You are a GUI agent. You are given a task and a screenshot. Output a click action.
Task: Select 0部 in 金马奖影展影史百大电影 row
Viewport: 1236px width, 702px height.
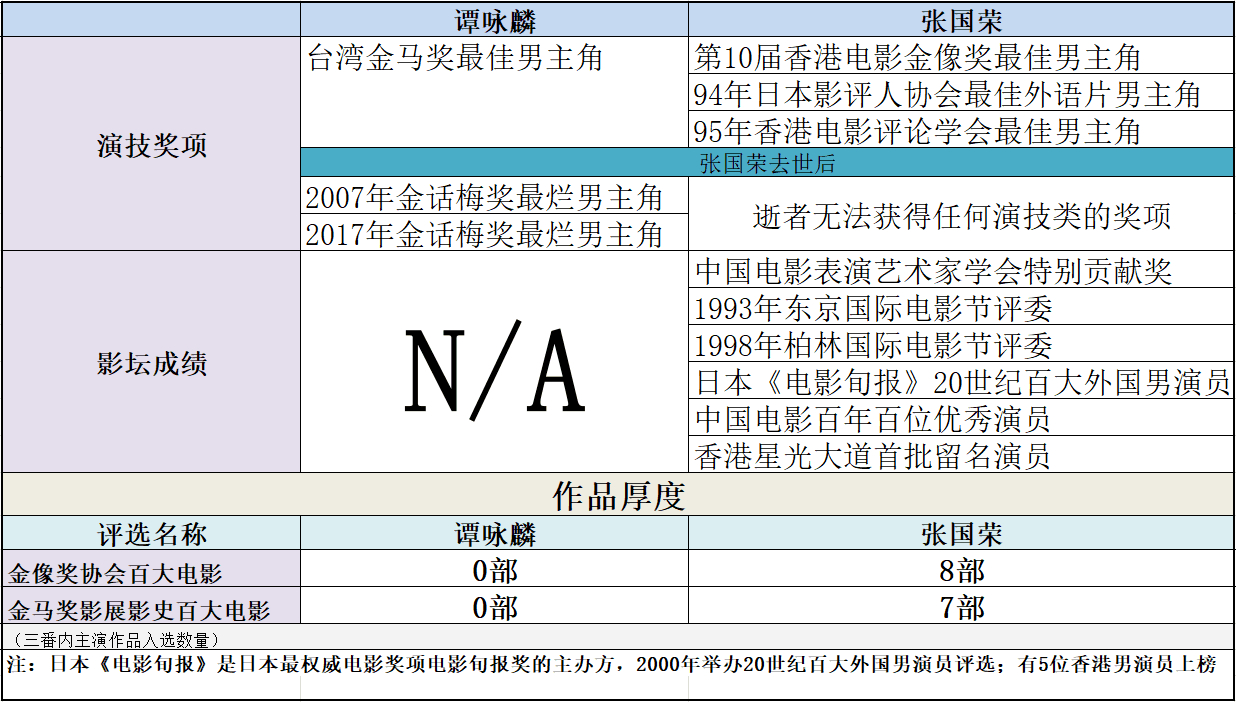495,606
